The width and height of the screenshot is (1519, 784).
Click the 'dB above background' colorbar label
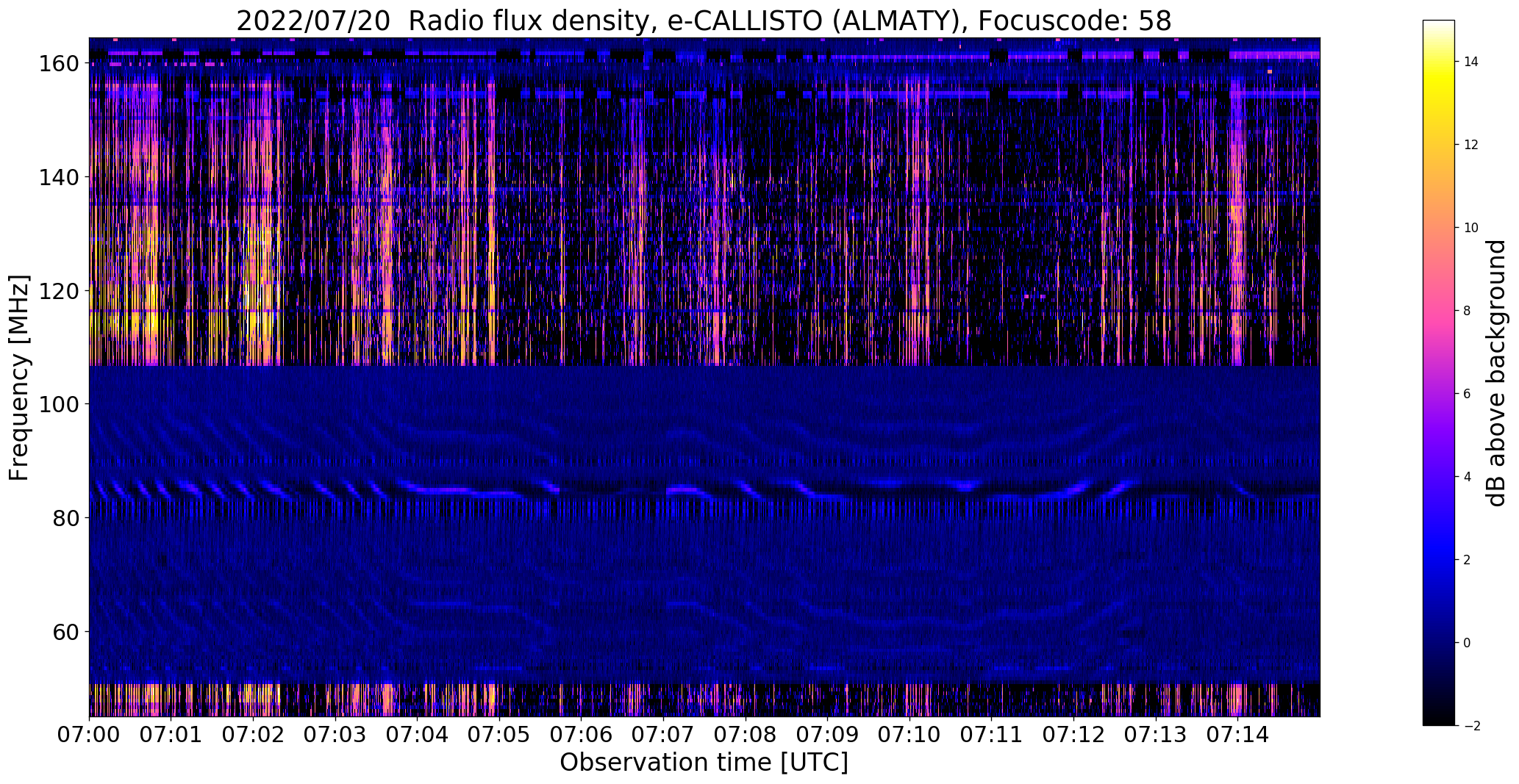point(1495,373)
